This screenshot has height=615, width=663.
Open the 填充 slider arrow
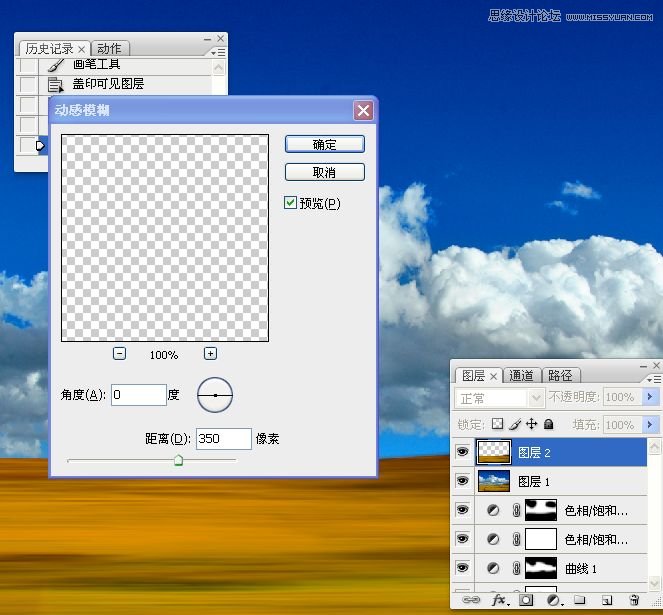pos(650,424)
